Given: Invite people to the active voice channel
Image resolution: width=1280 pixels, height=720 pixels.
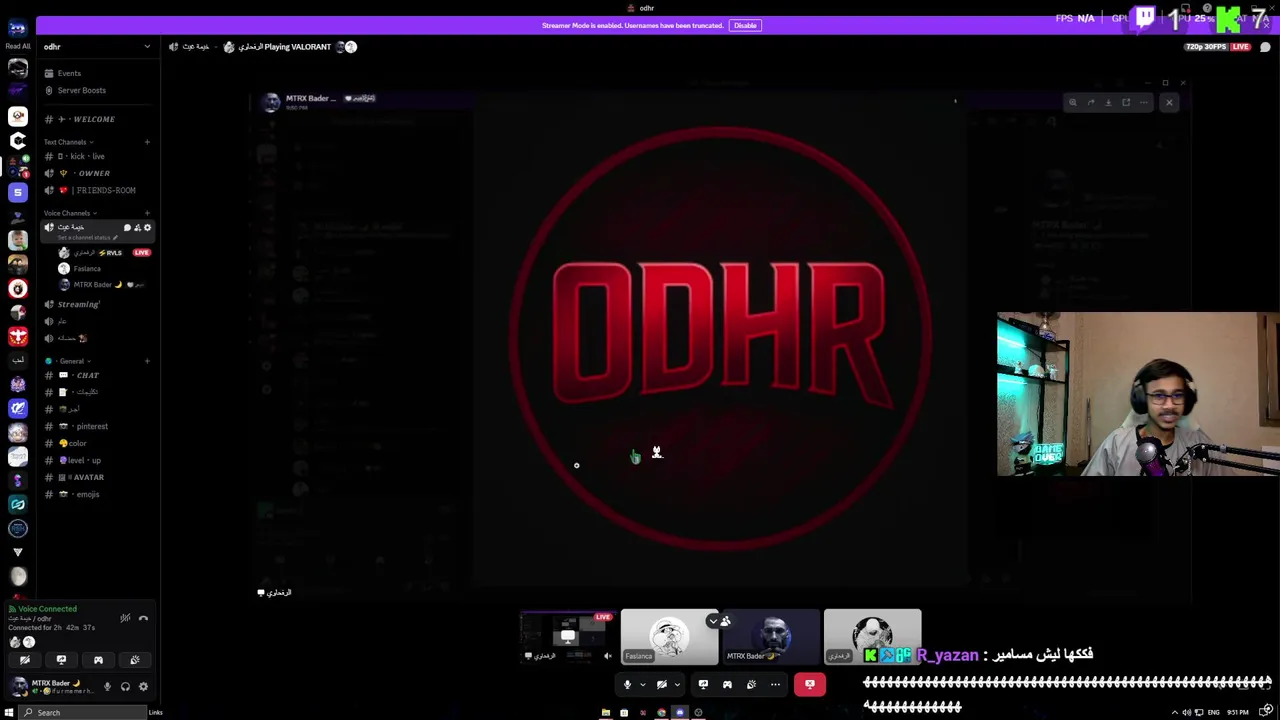Looking at the screenshot, I should [137, 228].
